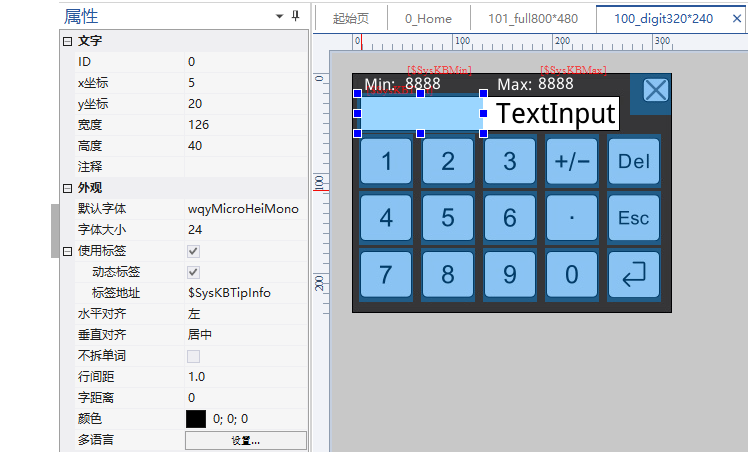
Task: Click the black 颜色 color swatch
Action: point(196,419)
